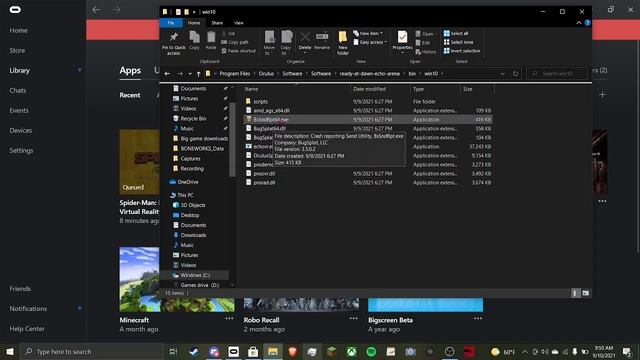Click History in the Open group
This screenshot has width=640, height=360.
(426, 52)
